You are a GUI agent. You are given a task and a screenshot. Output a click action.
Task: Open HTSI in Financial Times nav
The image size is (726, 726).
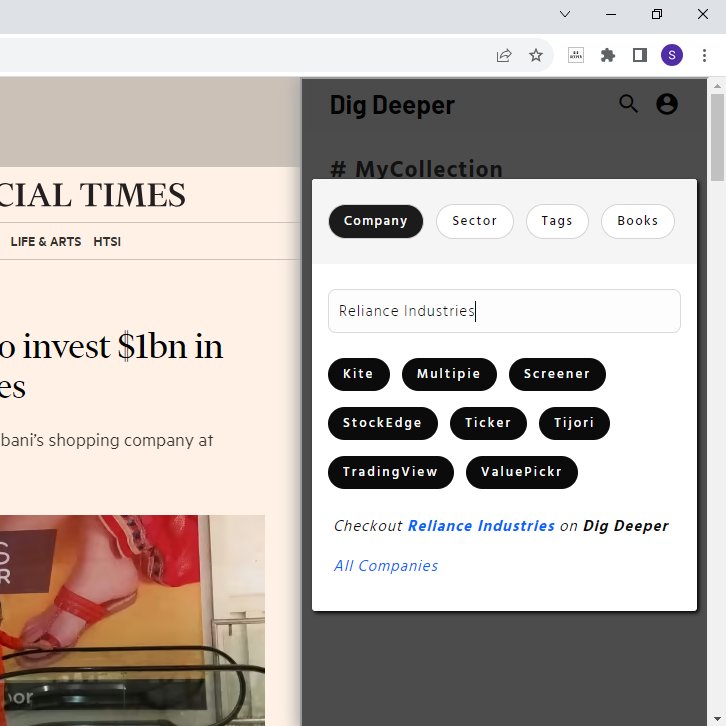(x=107, y=242)
